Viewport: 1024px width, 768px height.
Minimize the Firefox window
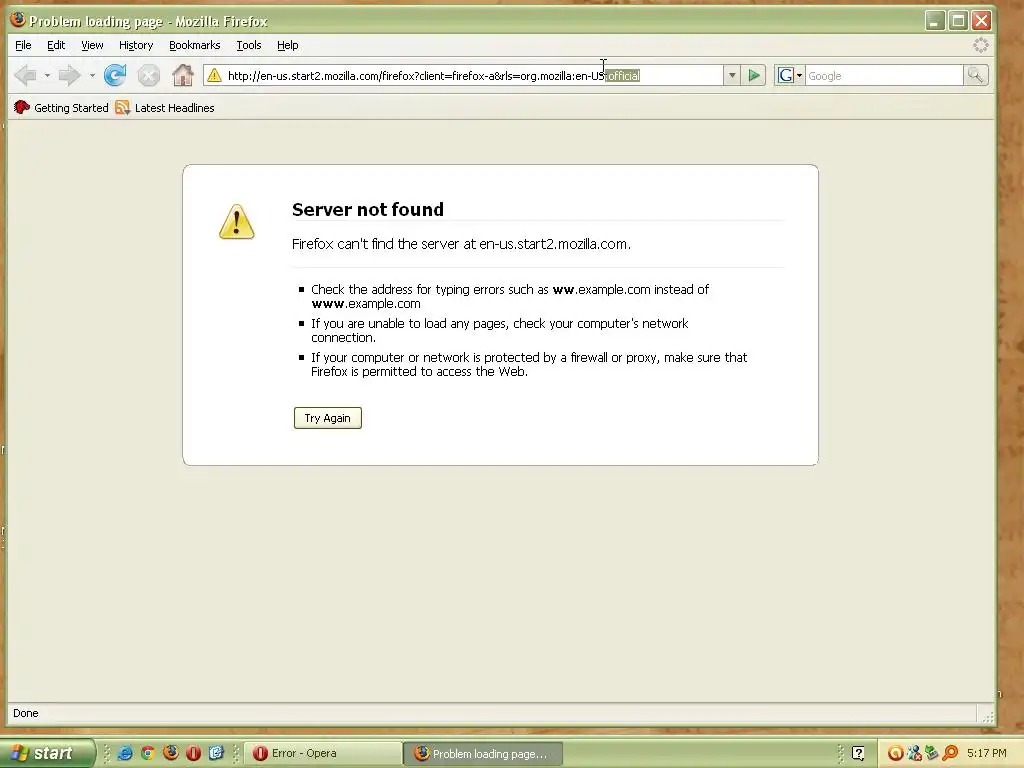coord(935,21)
